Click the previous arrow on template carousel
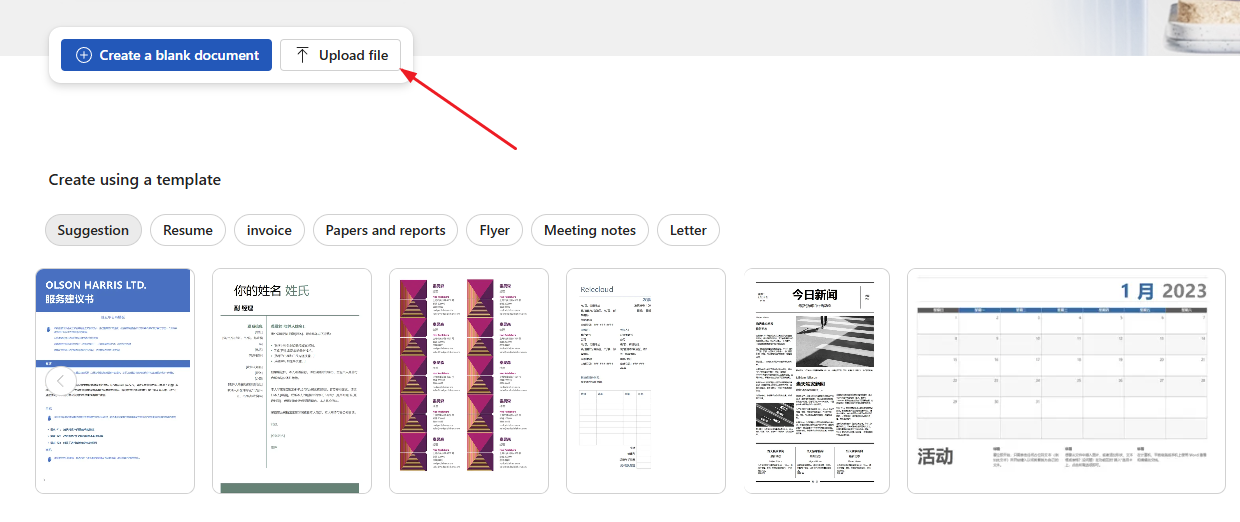 [61, 381]
